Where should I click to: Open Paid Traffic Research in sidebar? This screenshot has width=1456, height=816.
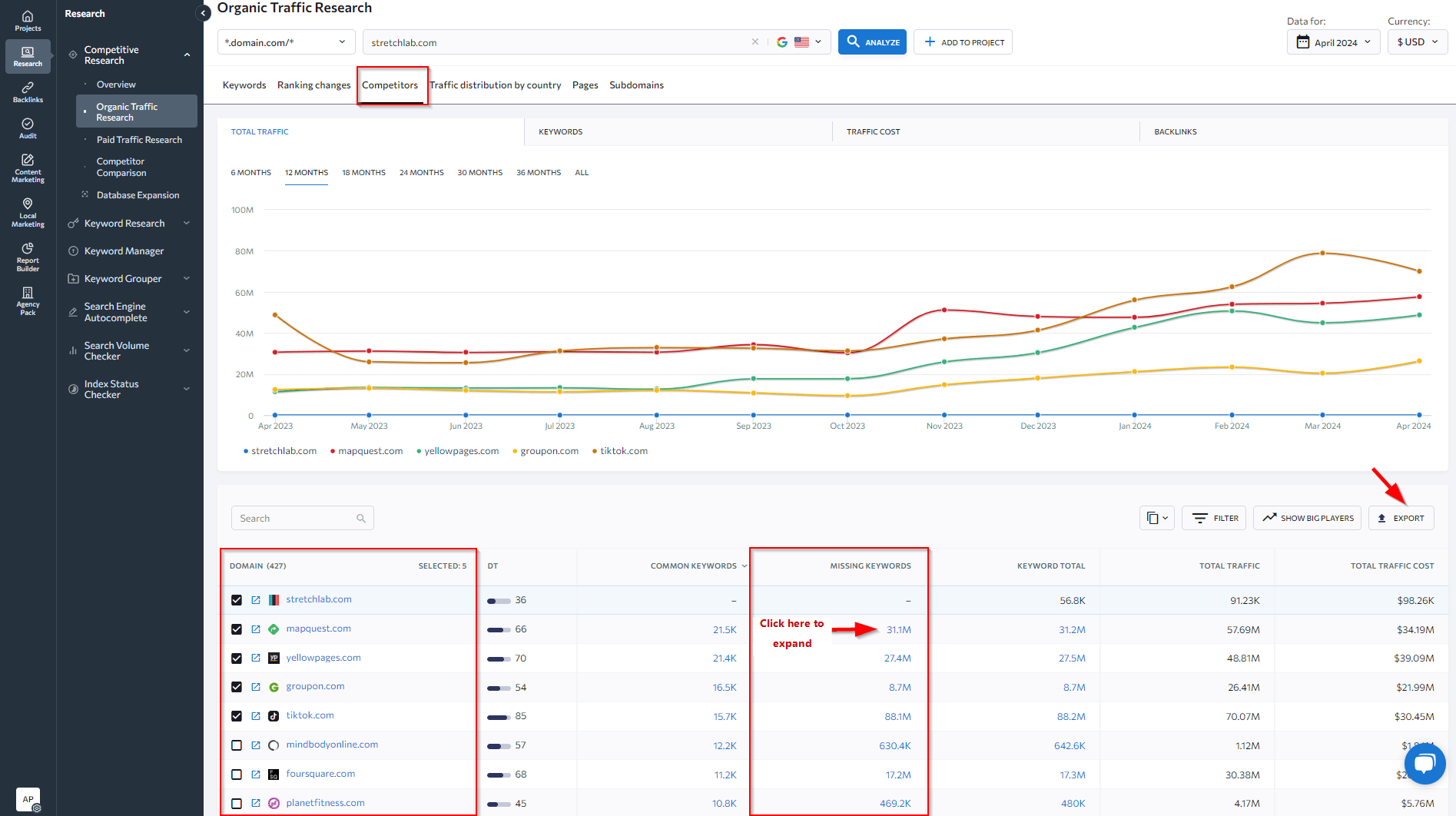pyautogui.click(x=139, y=140)
